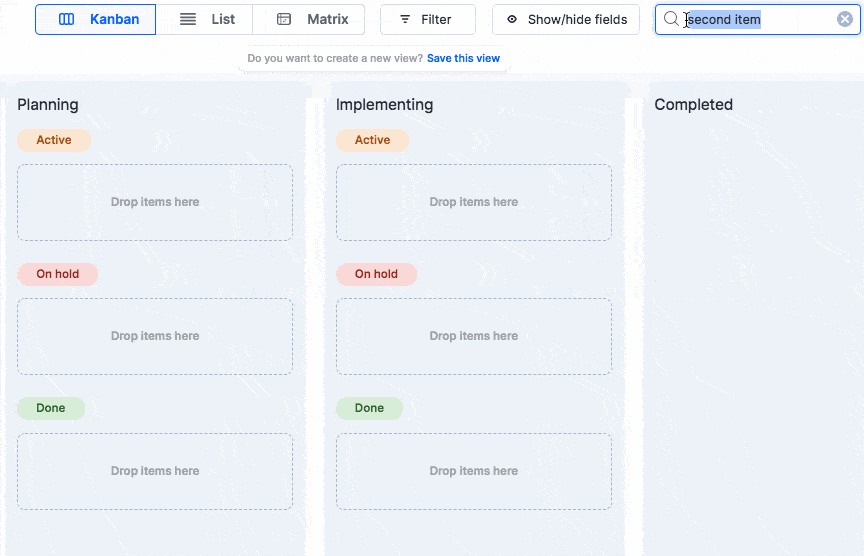Viewport: 864px width, 556px height.
Task: Click the Done label under Implementing
Action: [x=369, y=408]
